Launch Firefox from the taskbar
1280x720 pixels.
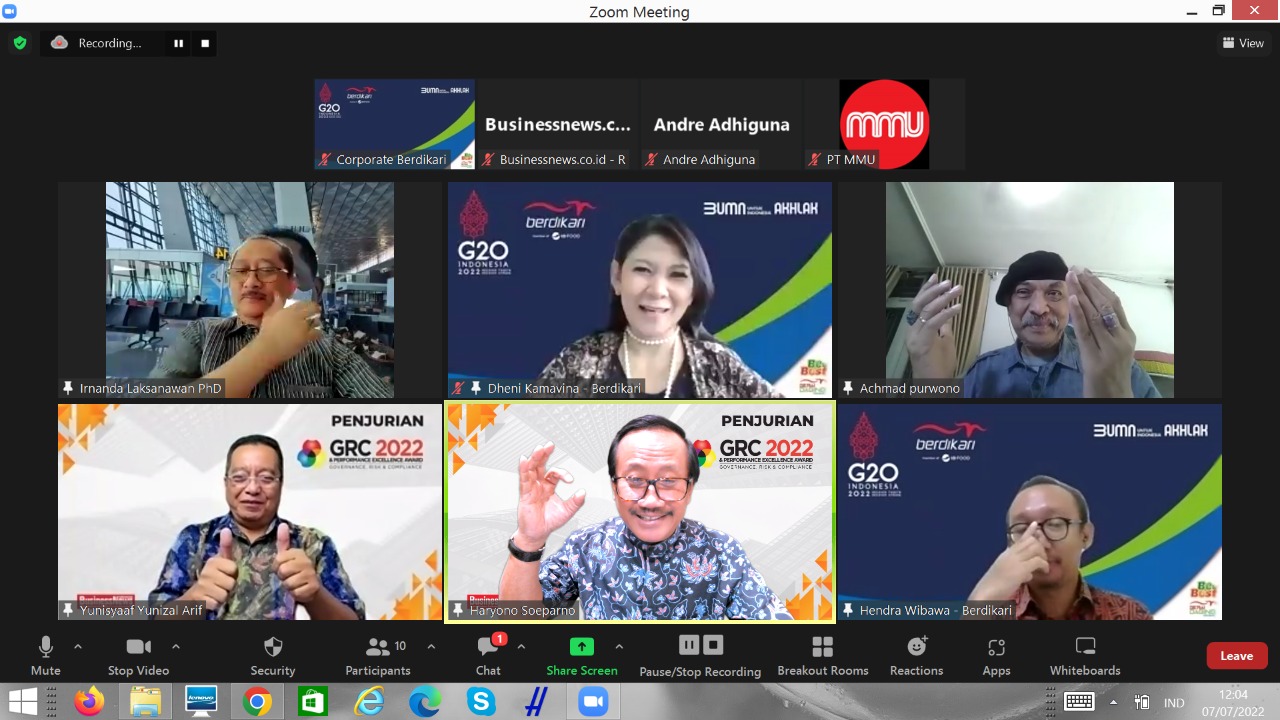(x=90, y=702)
